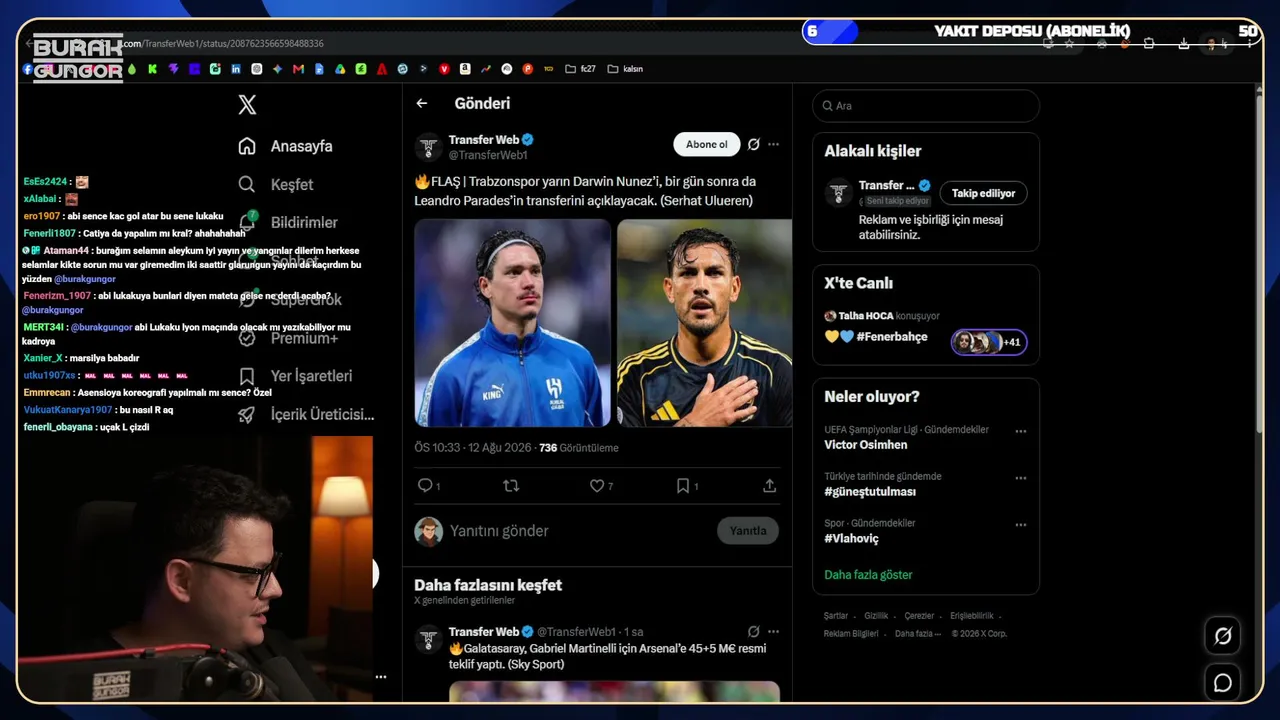This screenshot has height=720, width=1280.
Task: Click the 736 Görüntüleme view count
Action: 578,448
